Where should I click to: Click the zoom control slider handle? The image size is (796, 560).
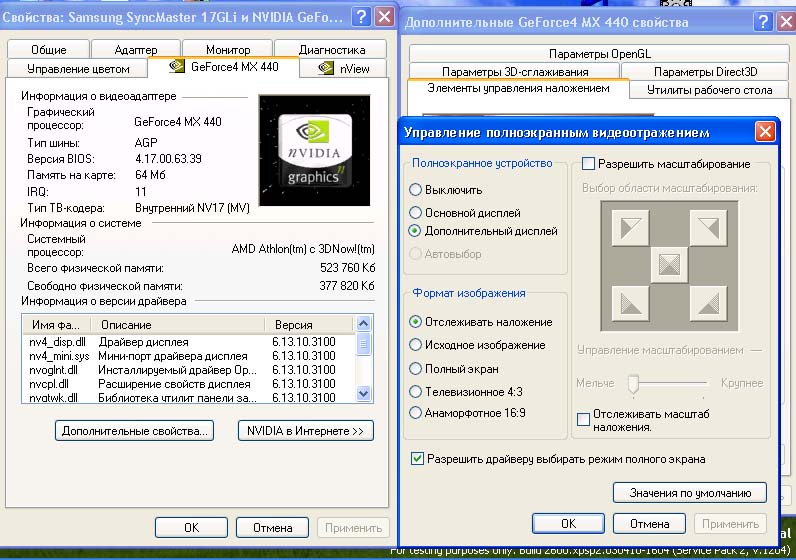(x=632, y=383)
